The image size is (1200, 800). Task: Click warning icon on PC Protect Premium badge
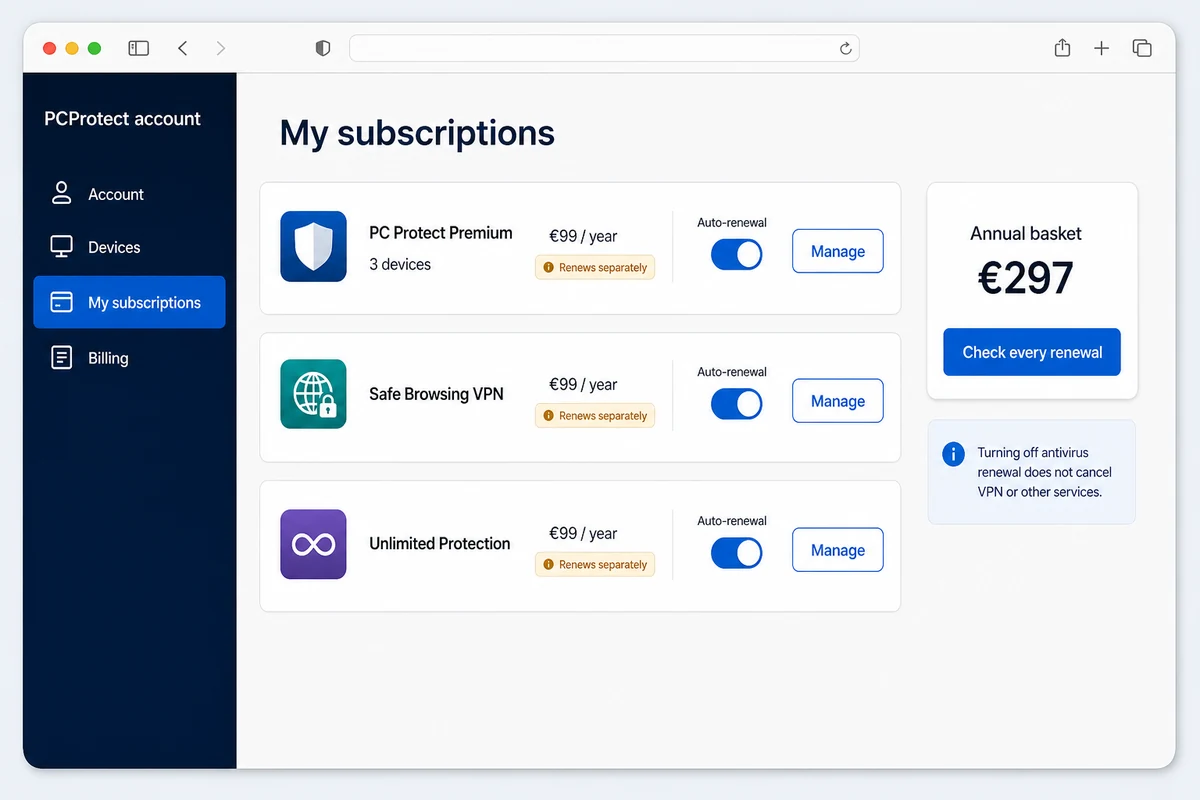548,268
